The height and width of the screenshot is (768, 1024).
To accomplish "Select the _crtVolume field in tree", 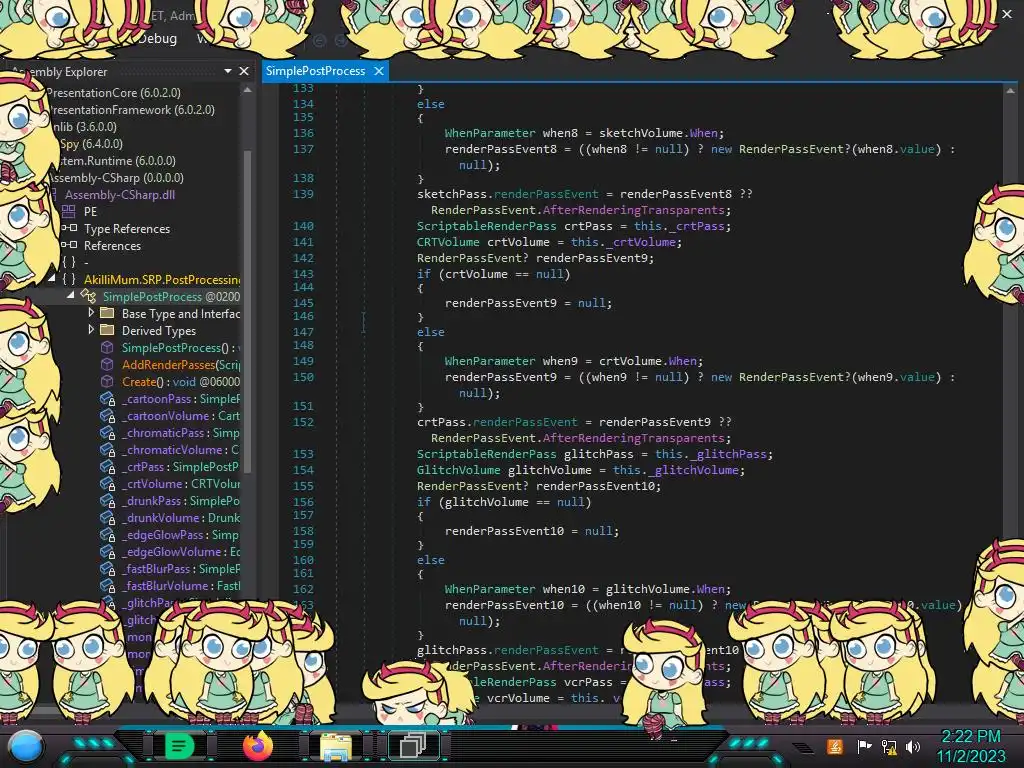I will pos(181,483).
